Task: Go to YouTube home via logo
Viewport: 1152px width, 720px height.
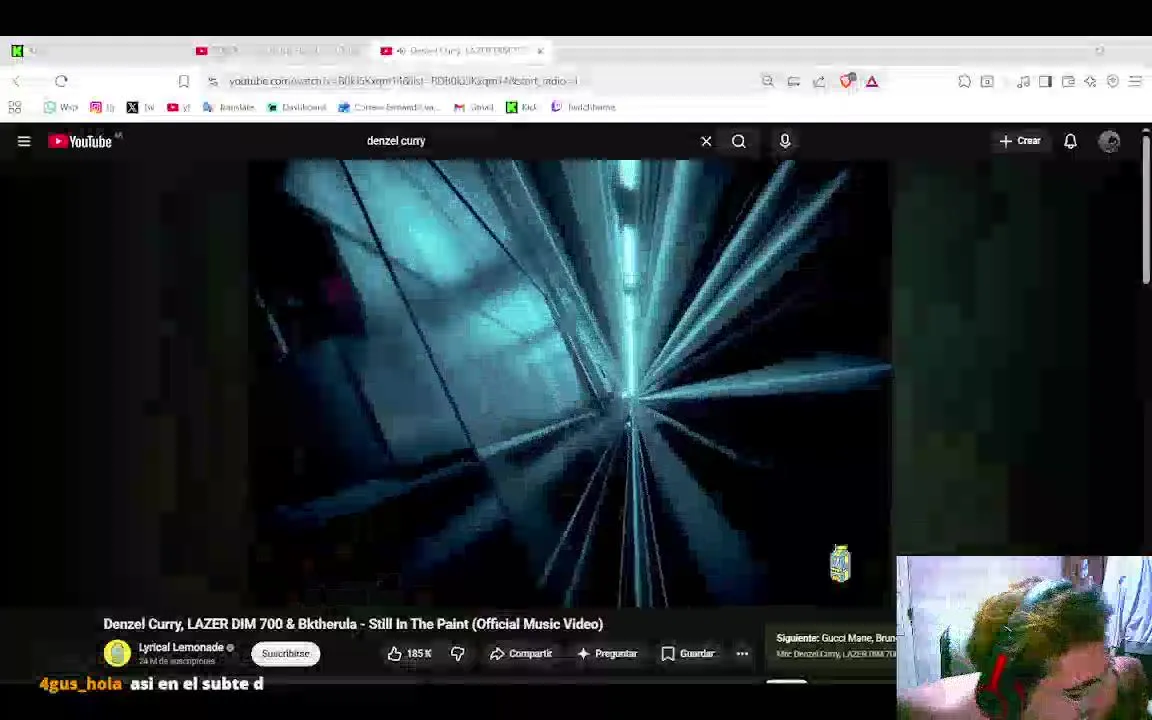Action: point(79,141)
